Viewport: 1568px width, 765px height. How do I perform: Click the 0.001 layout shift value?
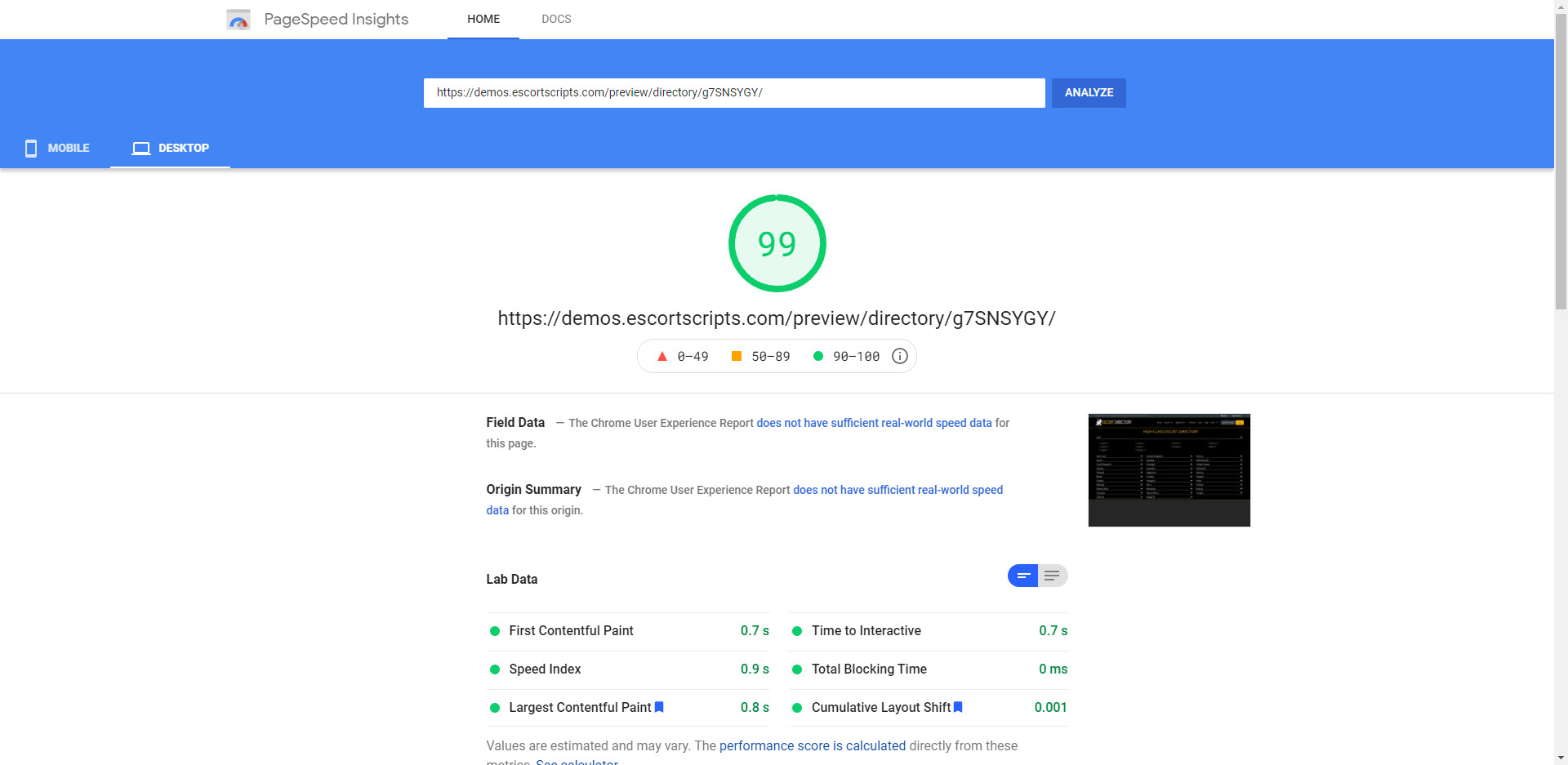point(1050,707)
